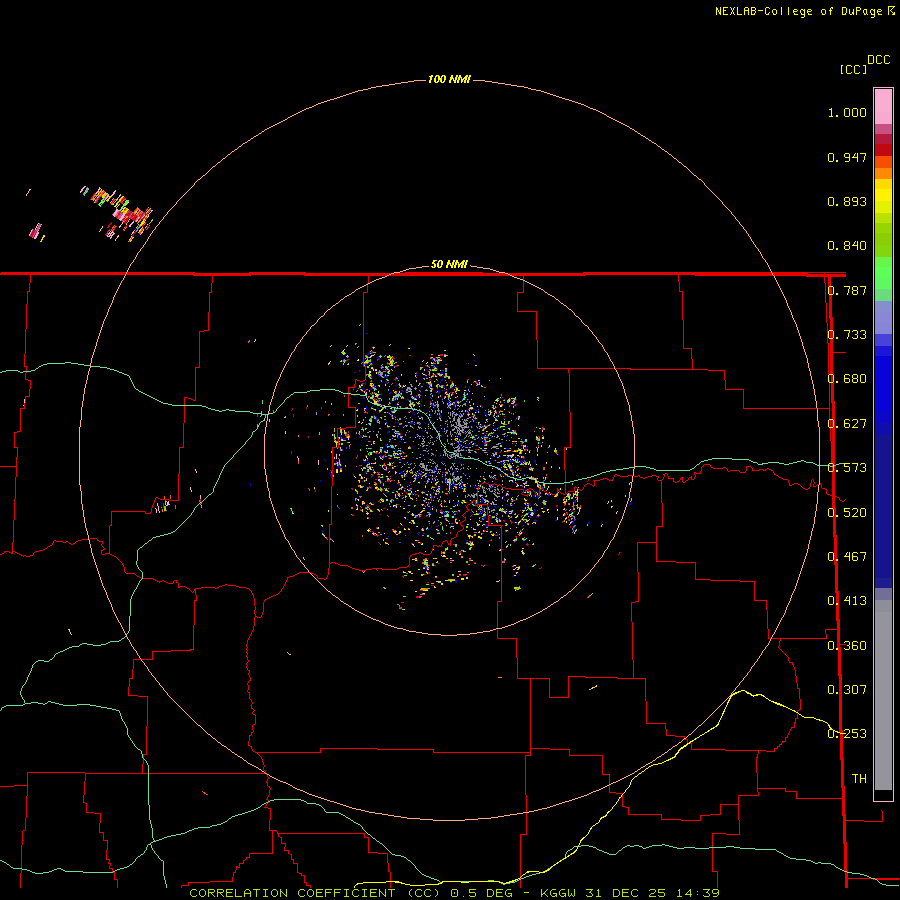
Task: Click the 0.733 color scale label
Action: tap(847, 335)
